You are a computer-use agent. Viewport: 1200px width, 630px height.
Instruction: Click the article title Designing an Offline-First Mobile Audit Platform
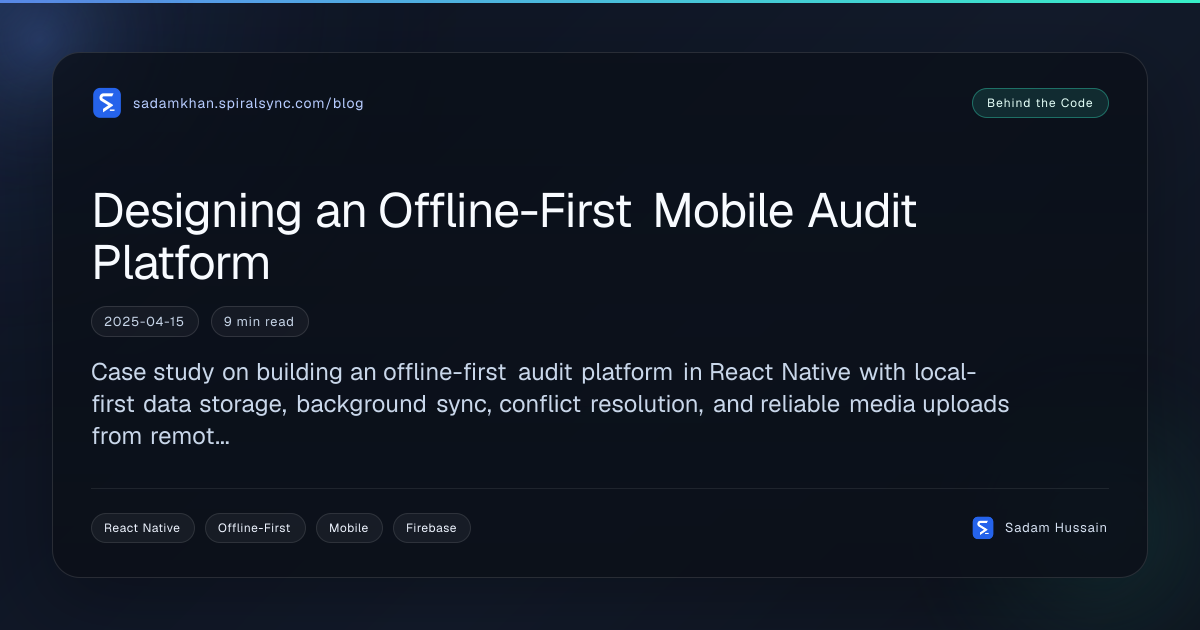504,237
